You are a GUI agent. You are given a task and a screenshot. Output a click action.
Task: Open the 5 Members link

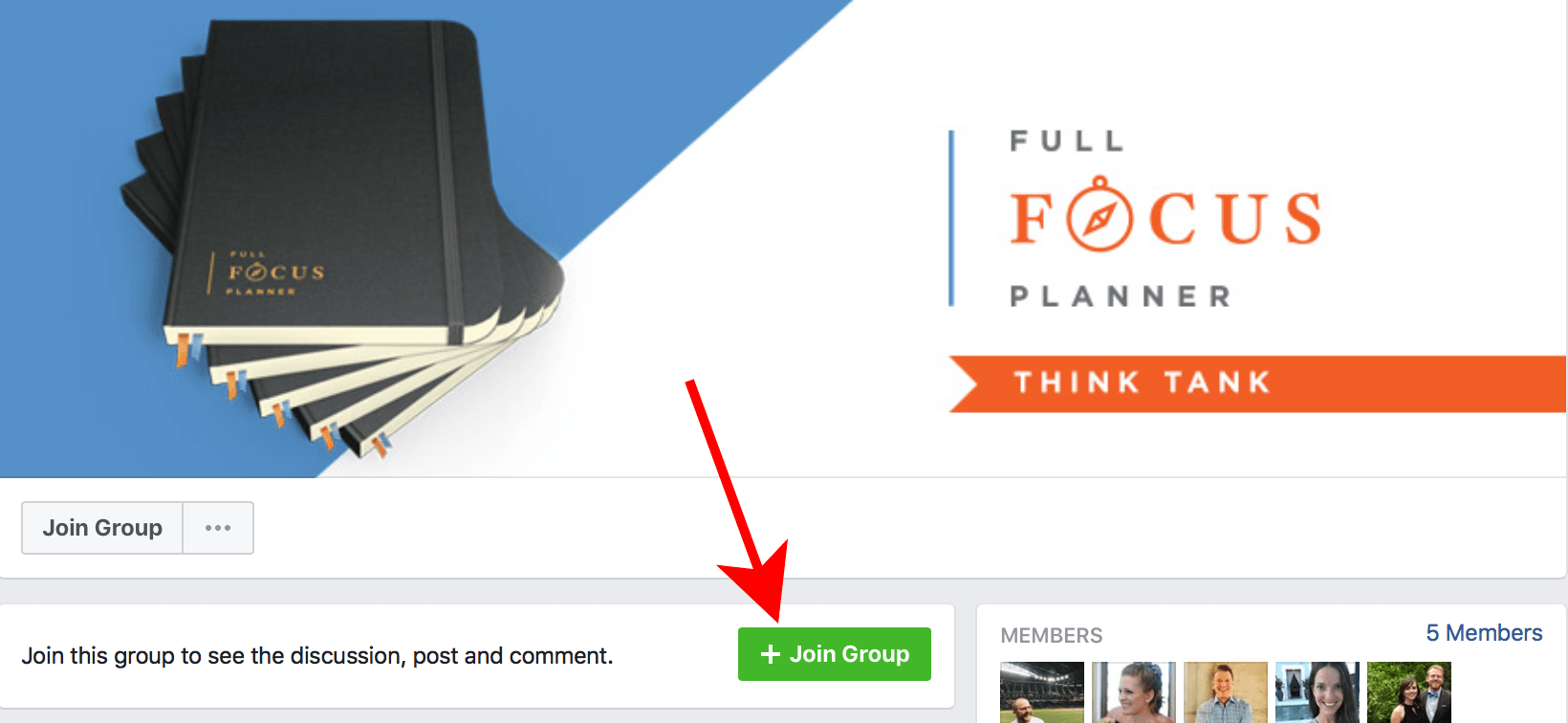coord(1484,633)
